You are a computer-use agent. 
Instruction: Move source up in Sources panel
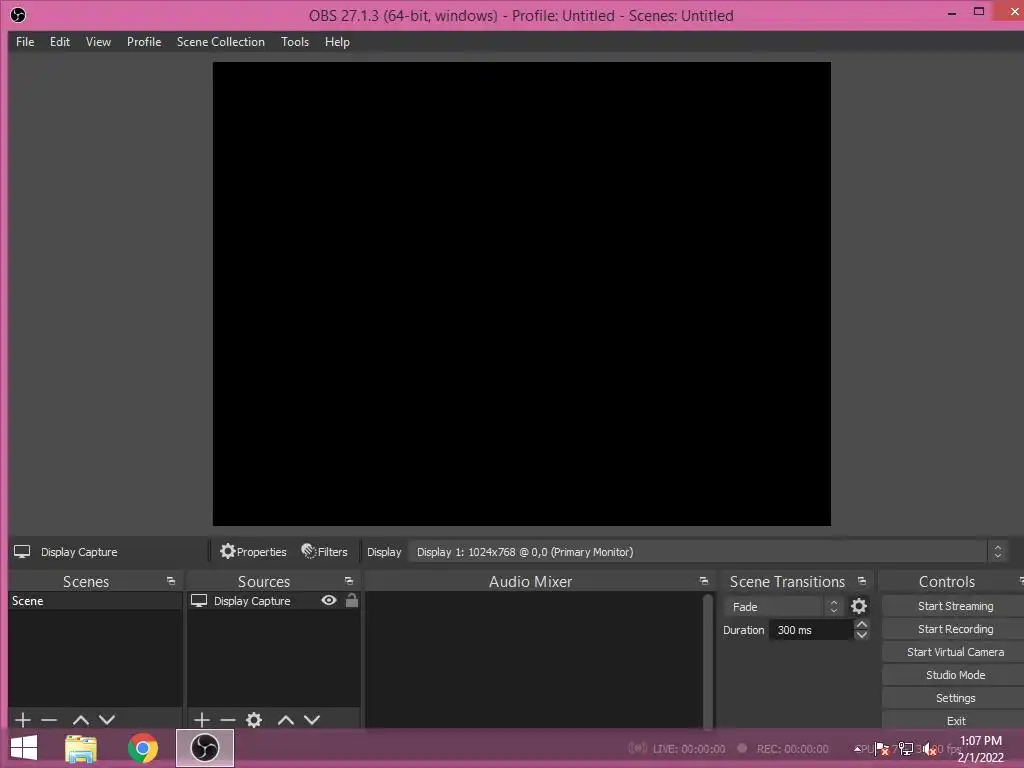[x=286, y=720]
